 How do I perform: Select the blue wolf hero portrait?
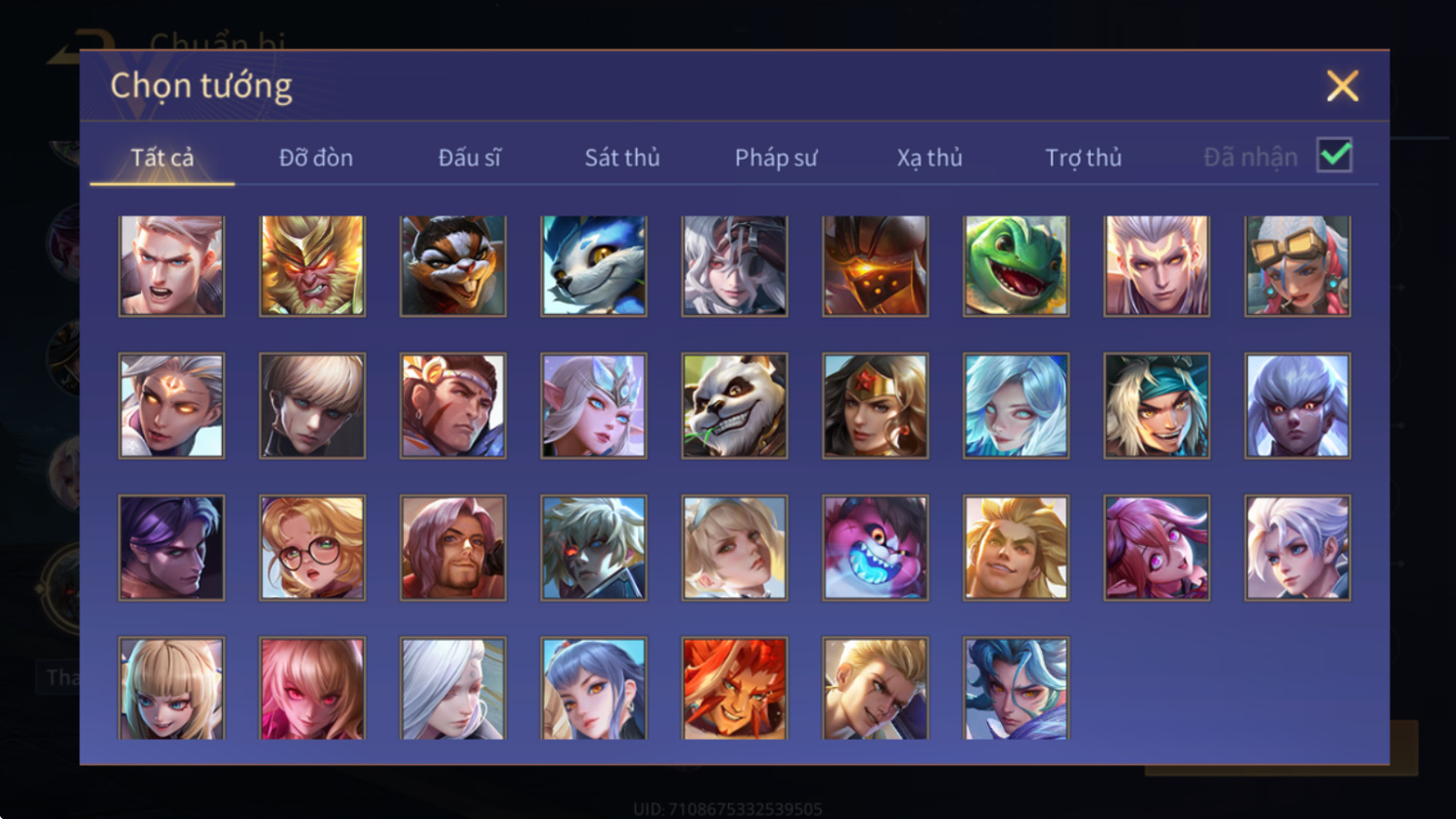[x=594, y=266]
